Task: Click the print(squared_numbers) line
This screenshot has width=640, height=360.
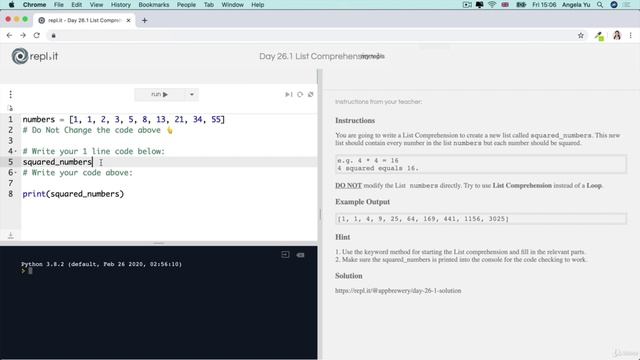Action: tap(73, 194)
